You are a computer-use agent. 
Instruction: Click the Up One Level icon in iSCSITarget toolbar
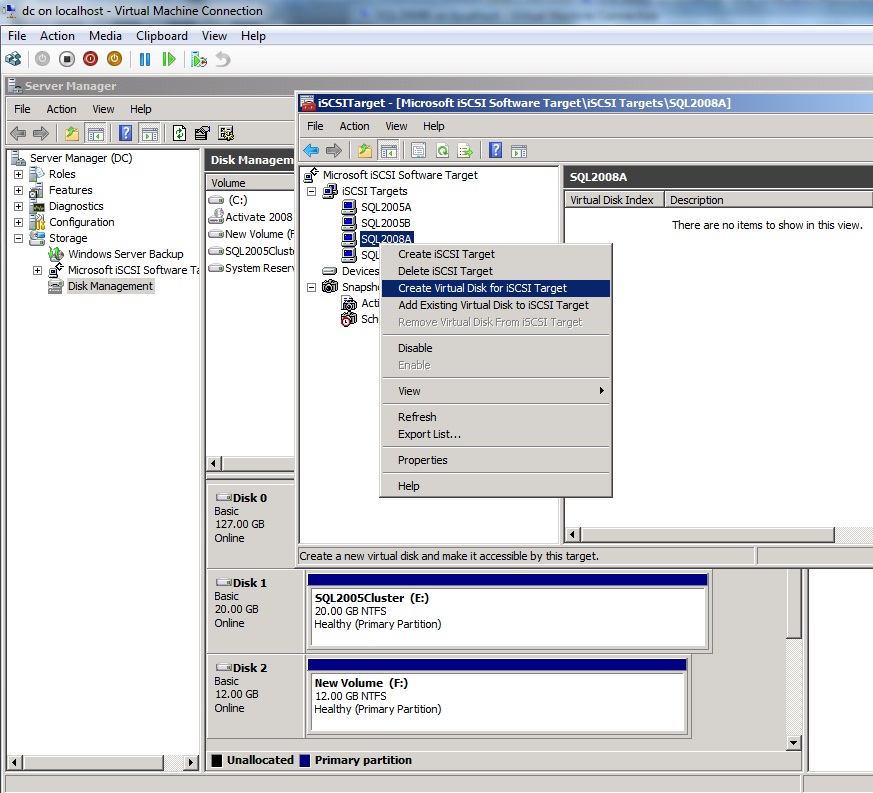click(x=365, y=150)
